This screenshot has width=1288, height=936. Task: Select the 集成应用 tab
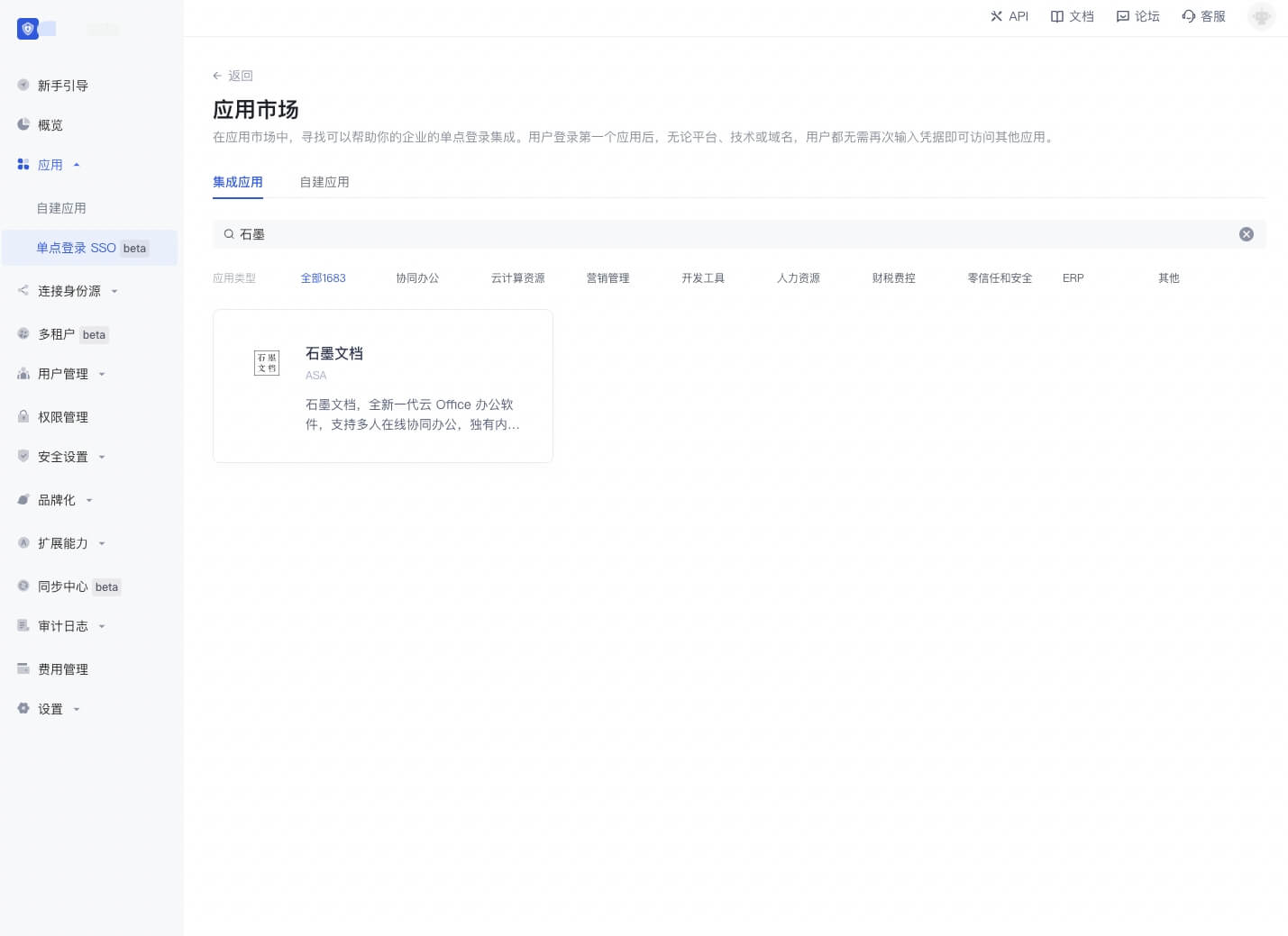[238, 182]
